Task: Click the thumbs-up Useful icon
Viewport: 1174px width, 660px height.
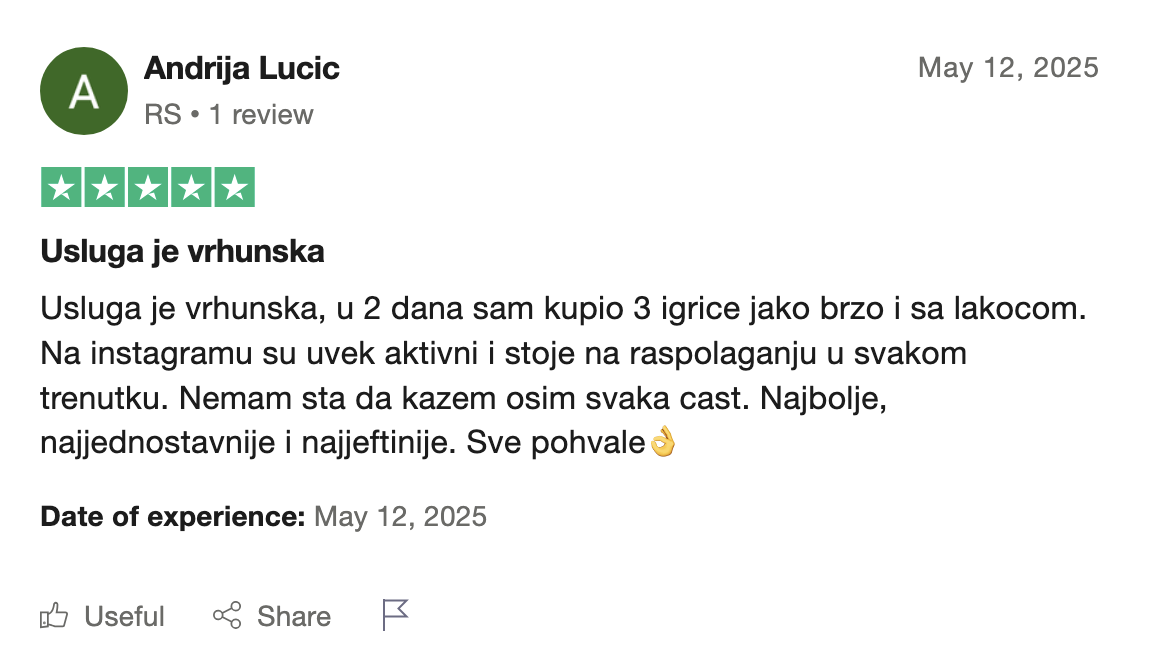Action: pyautogui.click(x=54, y=616)
